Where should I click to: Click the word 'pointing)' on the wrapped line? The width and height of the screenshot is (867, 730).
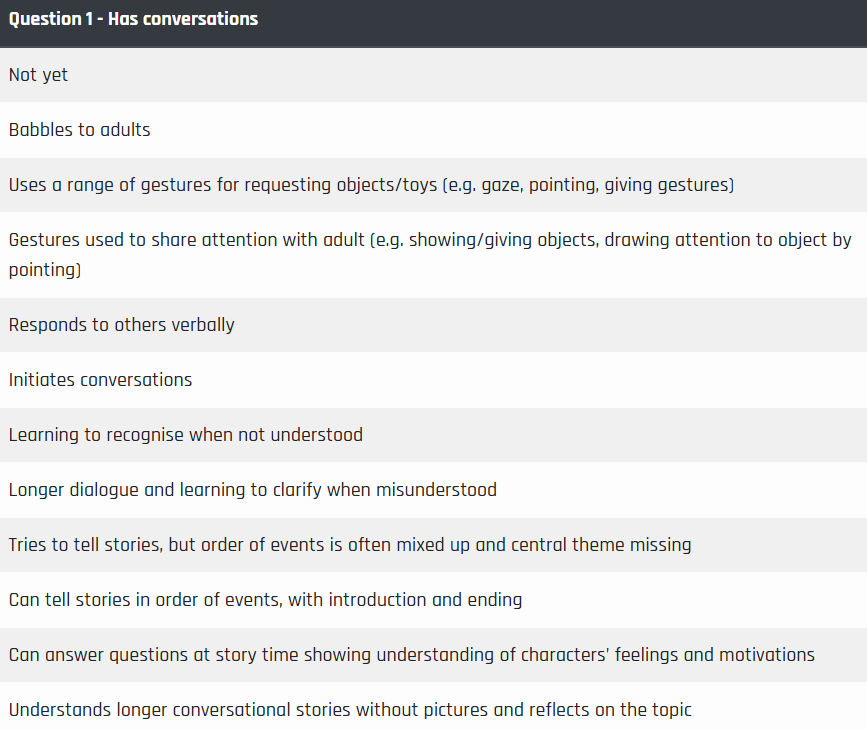pos(45,270)
